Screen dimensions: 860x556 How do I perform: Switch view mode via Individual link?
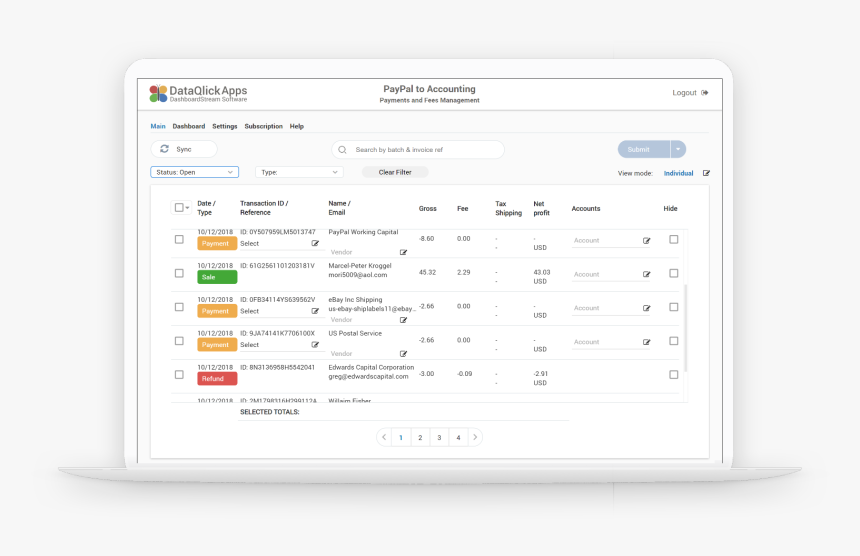click(x=678, y=173)
